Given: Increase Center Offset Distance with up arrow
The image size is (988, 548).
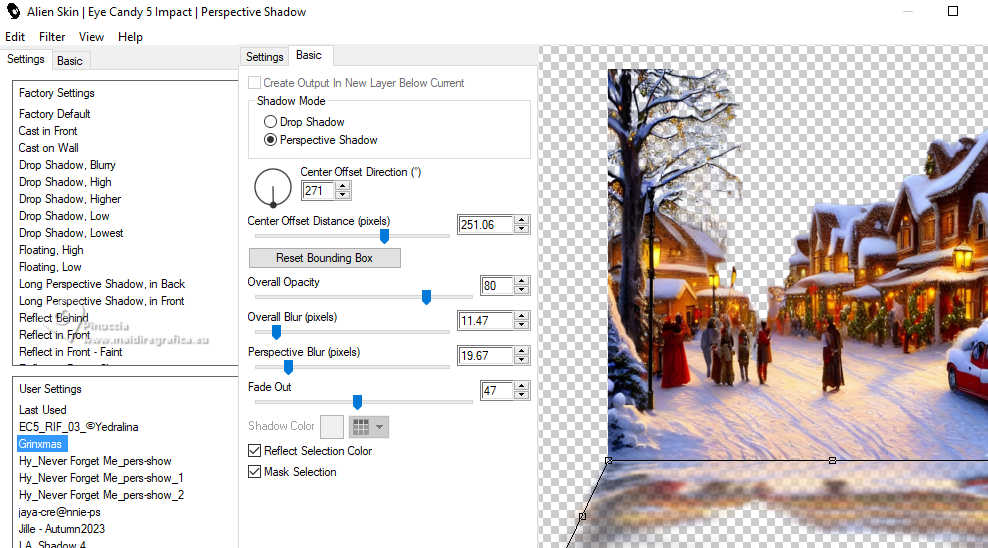Looking at the screenshot, I should [521, 220].
